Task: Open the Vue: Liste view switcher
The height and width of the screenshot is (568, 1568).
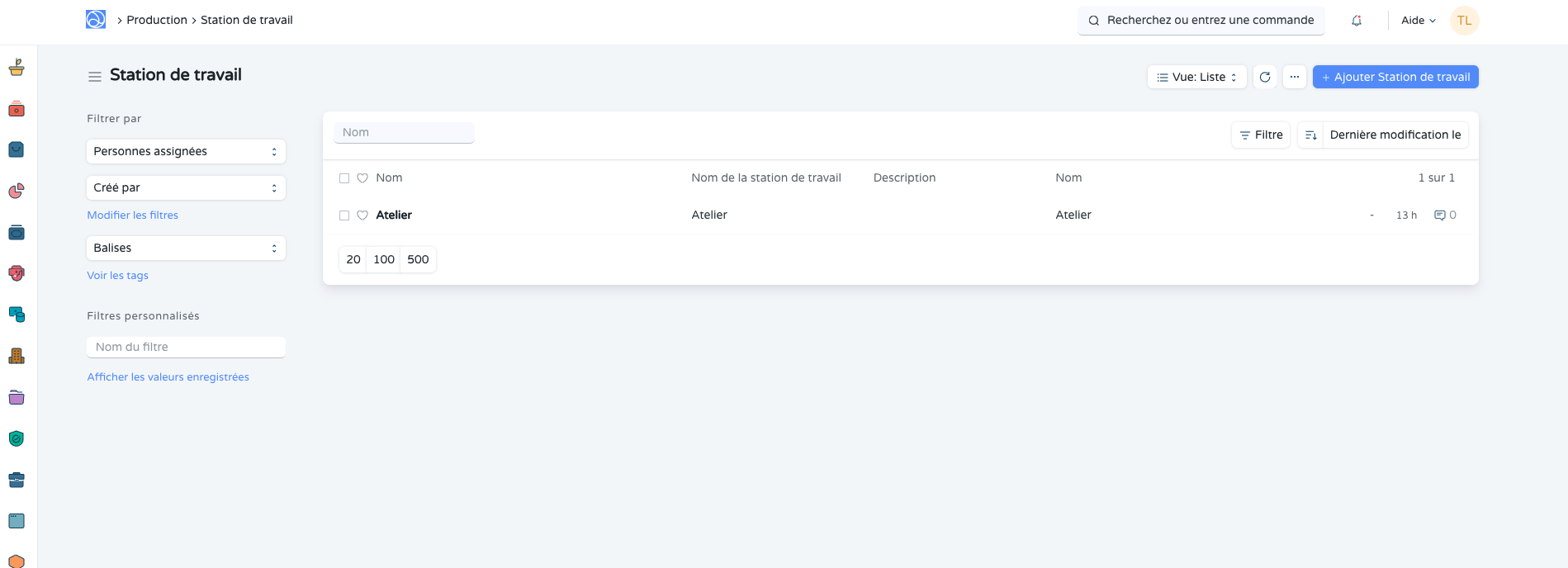Action: click(1196, 77)
